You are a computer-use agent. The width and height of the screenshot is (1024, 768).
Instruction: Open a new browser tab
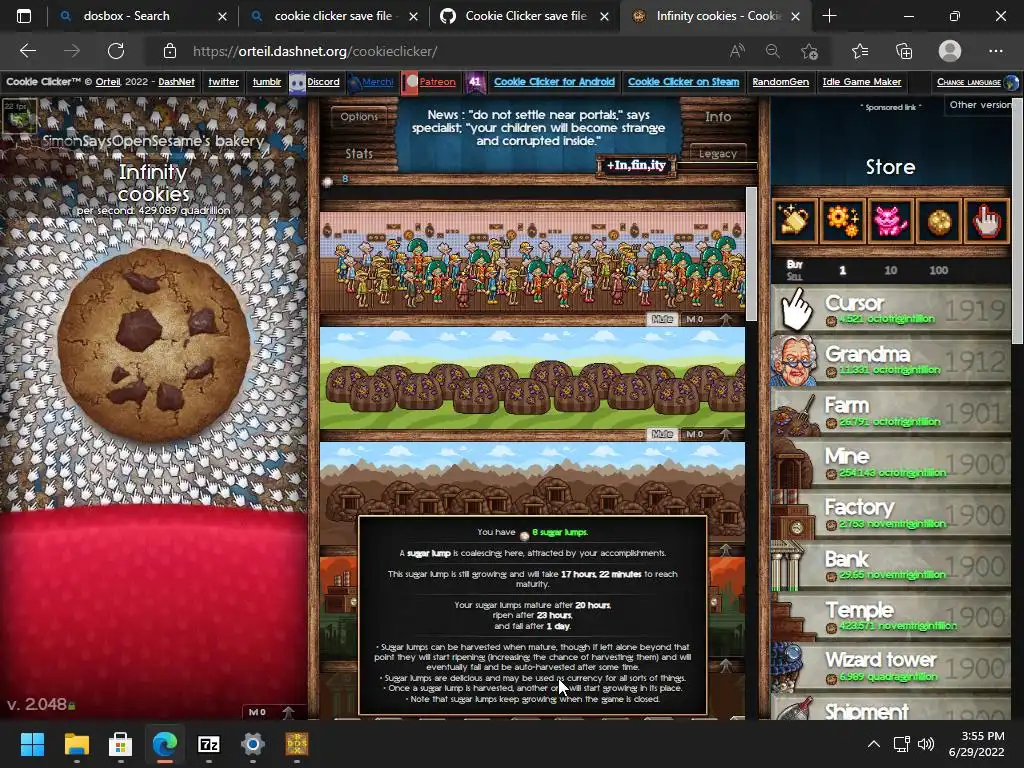[829, 16]
